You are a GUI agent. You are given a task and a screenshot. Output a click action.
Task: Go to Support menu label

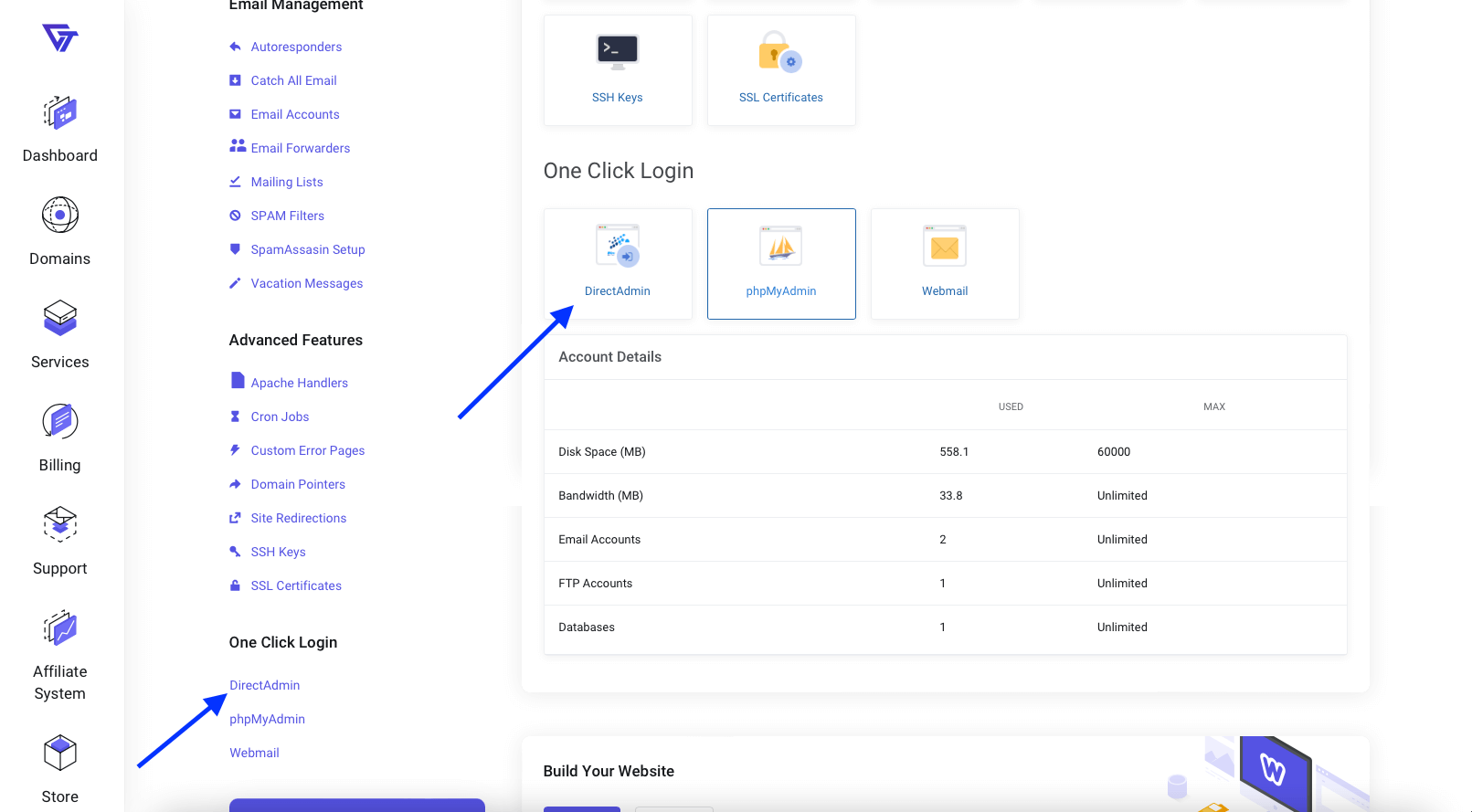click(60, 568)
